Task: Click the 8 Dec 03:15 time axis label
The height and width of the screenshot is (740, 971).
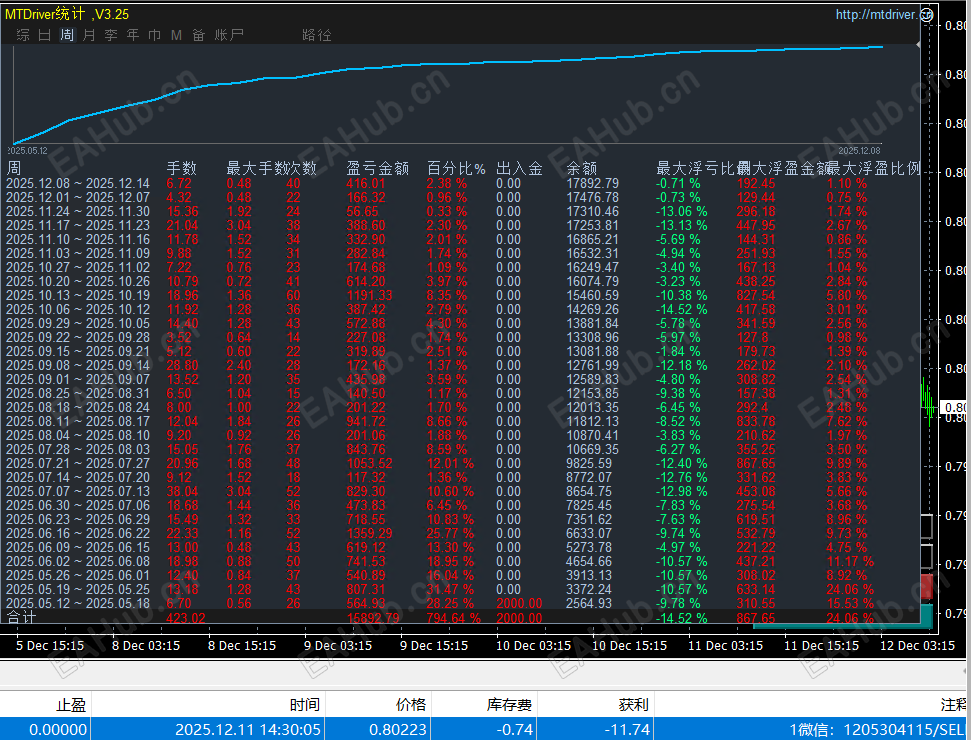Action: pos(146,645)
